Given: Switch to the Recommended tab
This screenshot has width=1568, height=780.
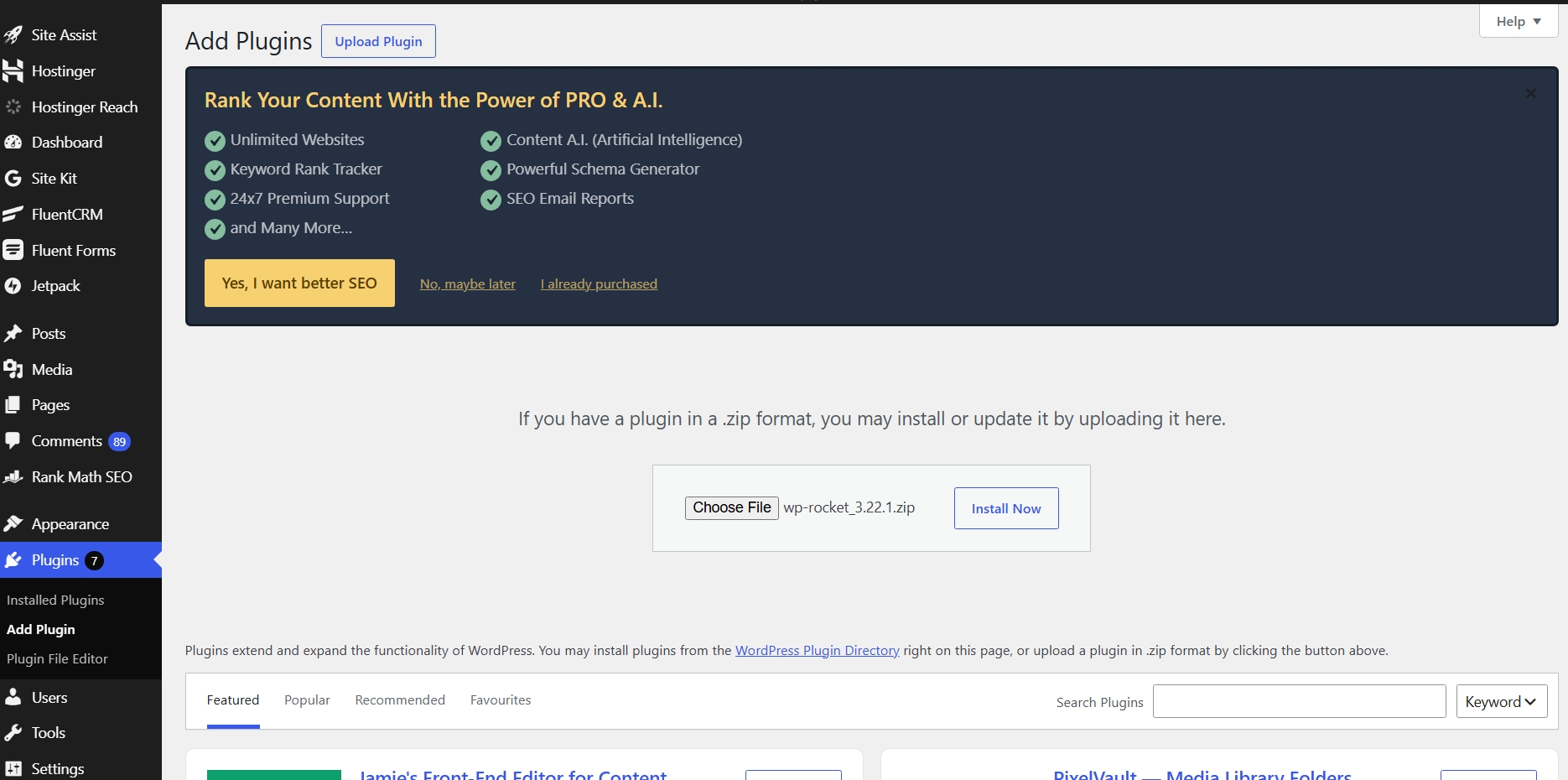Looking at the screenshot, I should 400,700.
